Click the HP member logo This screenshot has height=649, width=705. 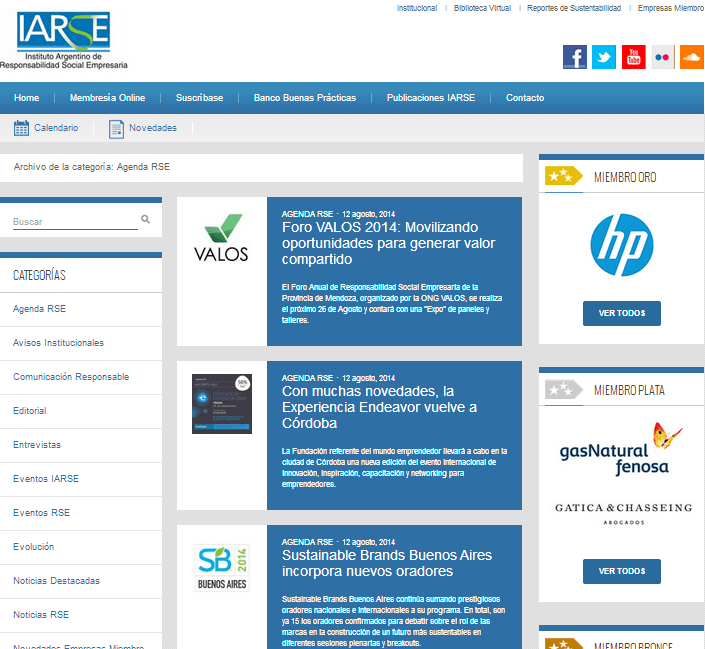pyautogui.click(x=621, y=245)
